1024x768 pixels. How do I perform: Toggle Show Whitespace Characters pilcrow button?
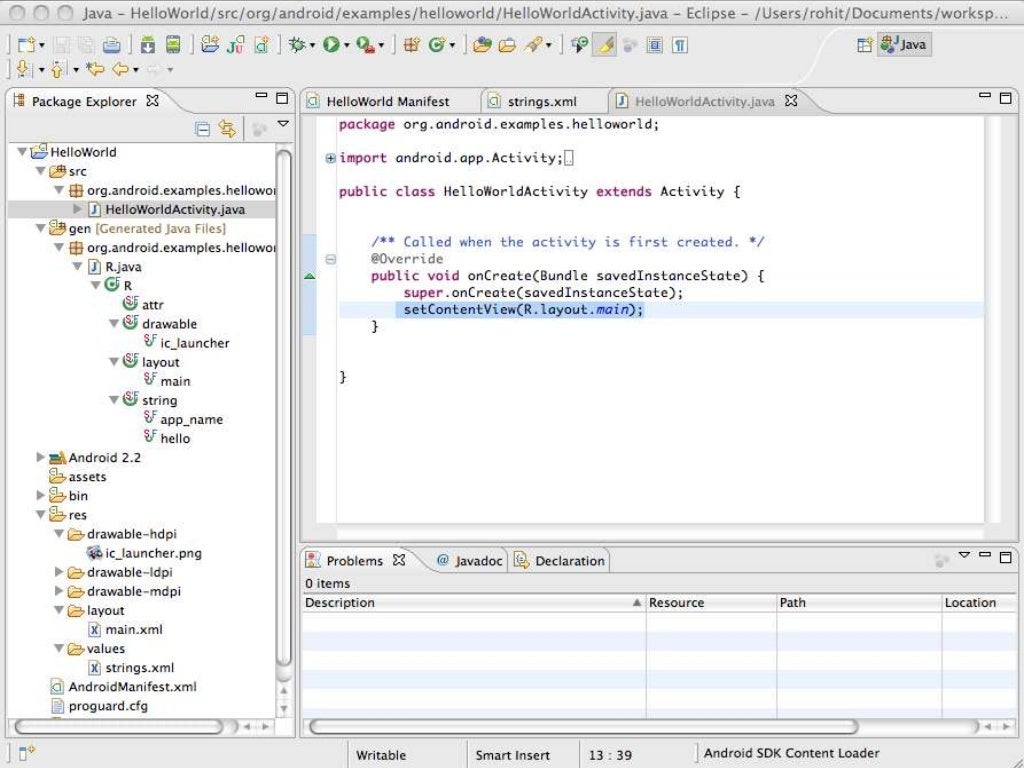[x=680, y=45]
